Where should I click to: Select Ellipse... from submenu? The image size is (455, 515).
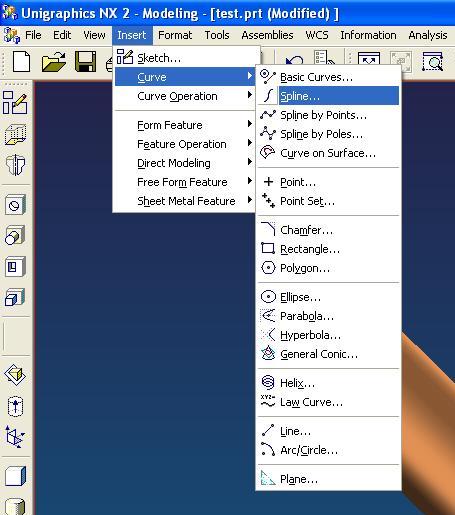329,297
